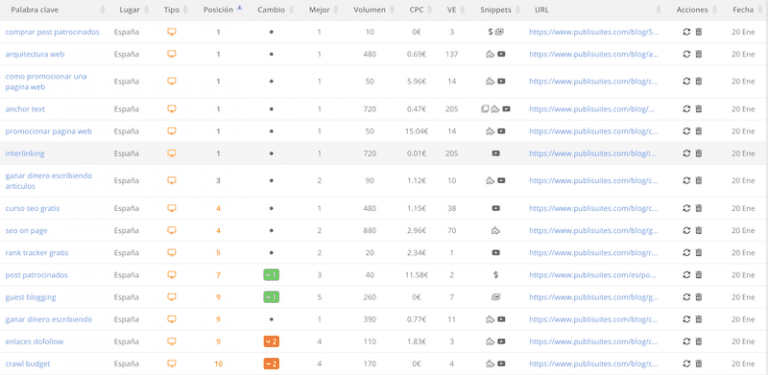
Task: Open the URL for 'arquitectura web' row
Action: [x=594, y=54]
